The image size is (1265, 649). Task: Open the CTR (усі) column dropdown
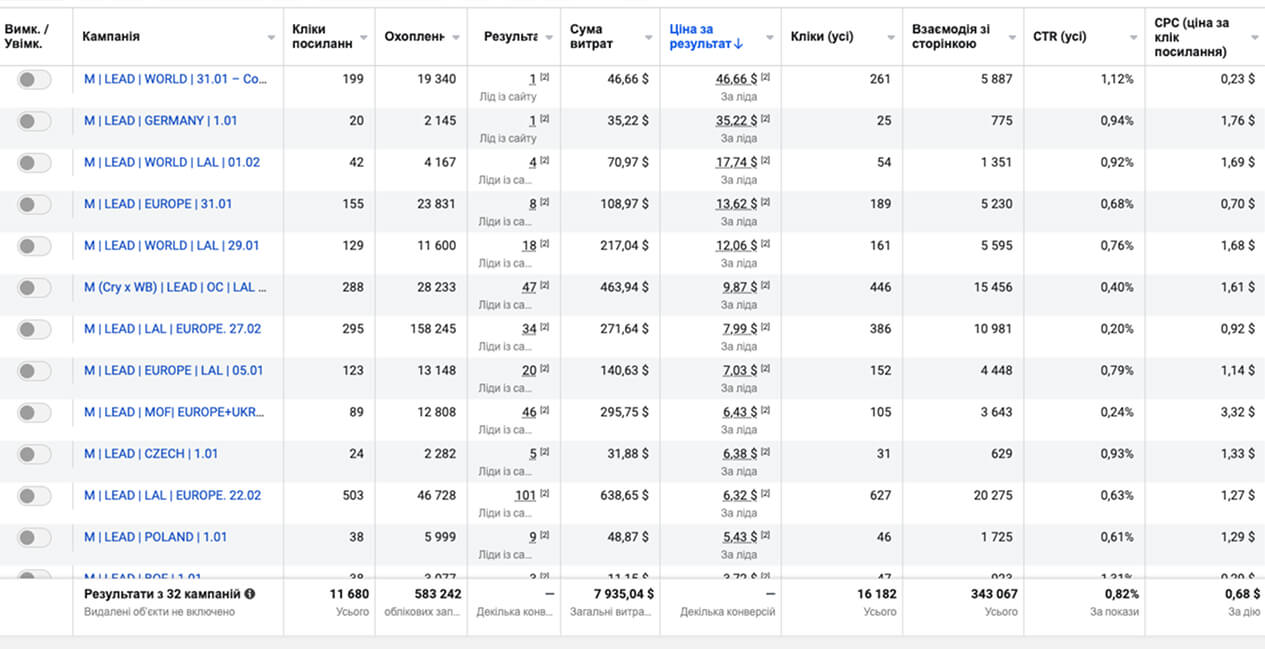1132,37
